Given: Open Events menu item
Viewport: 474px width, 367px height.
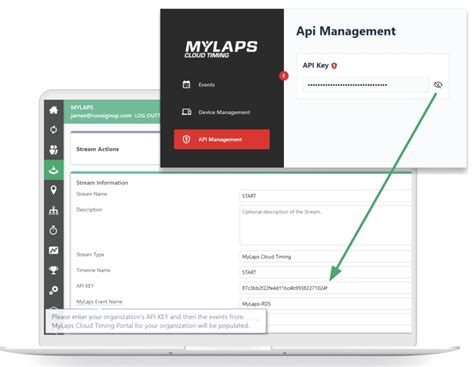Looking at the screenshot, I should point(207,85).
